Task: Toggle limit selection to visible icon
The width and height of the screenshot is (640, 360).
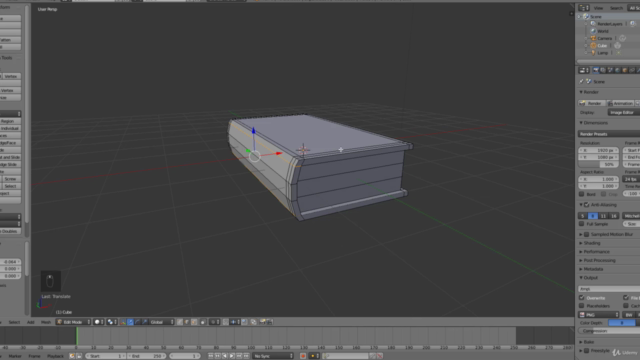Action: (203, 322)
